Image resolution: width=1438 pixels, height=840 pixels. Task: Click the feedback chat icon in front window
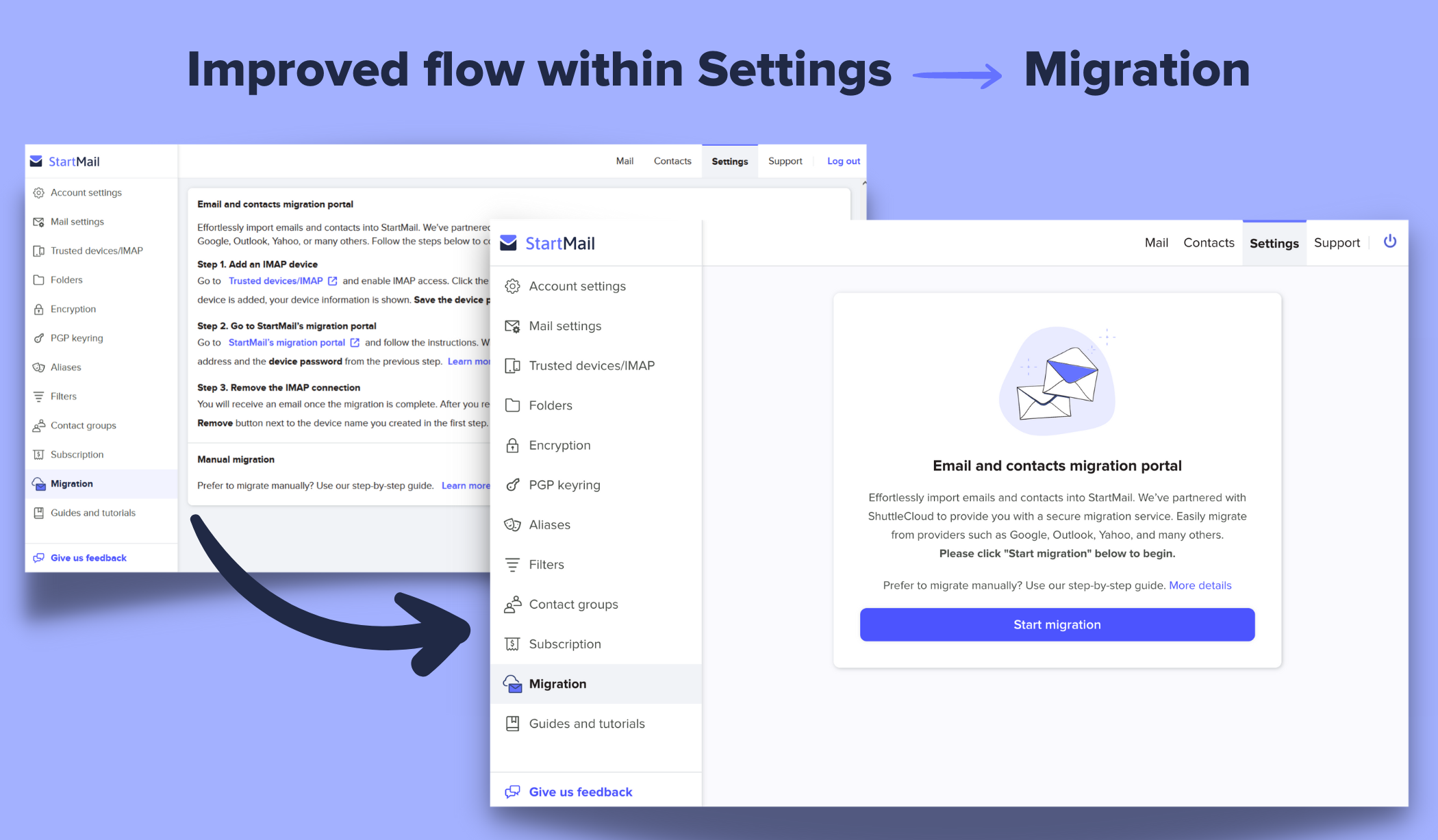coord(512,791)
